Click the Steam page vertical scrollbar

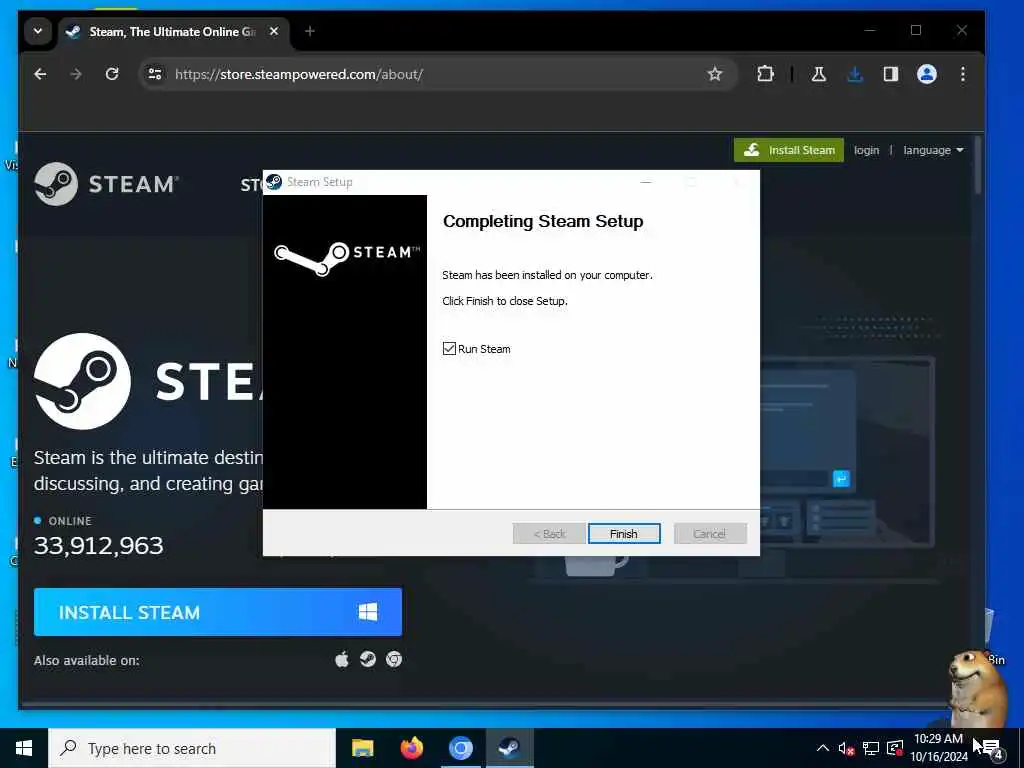[x=977, y=167]
